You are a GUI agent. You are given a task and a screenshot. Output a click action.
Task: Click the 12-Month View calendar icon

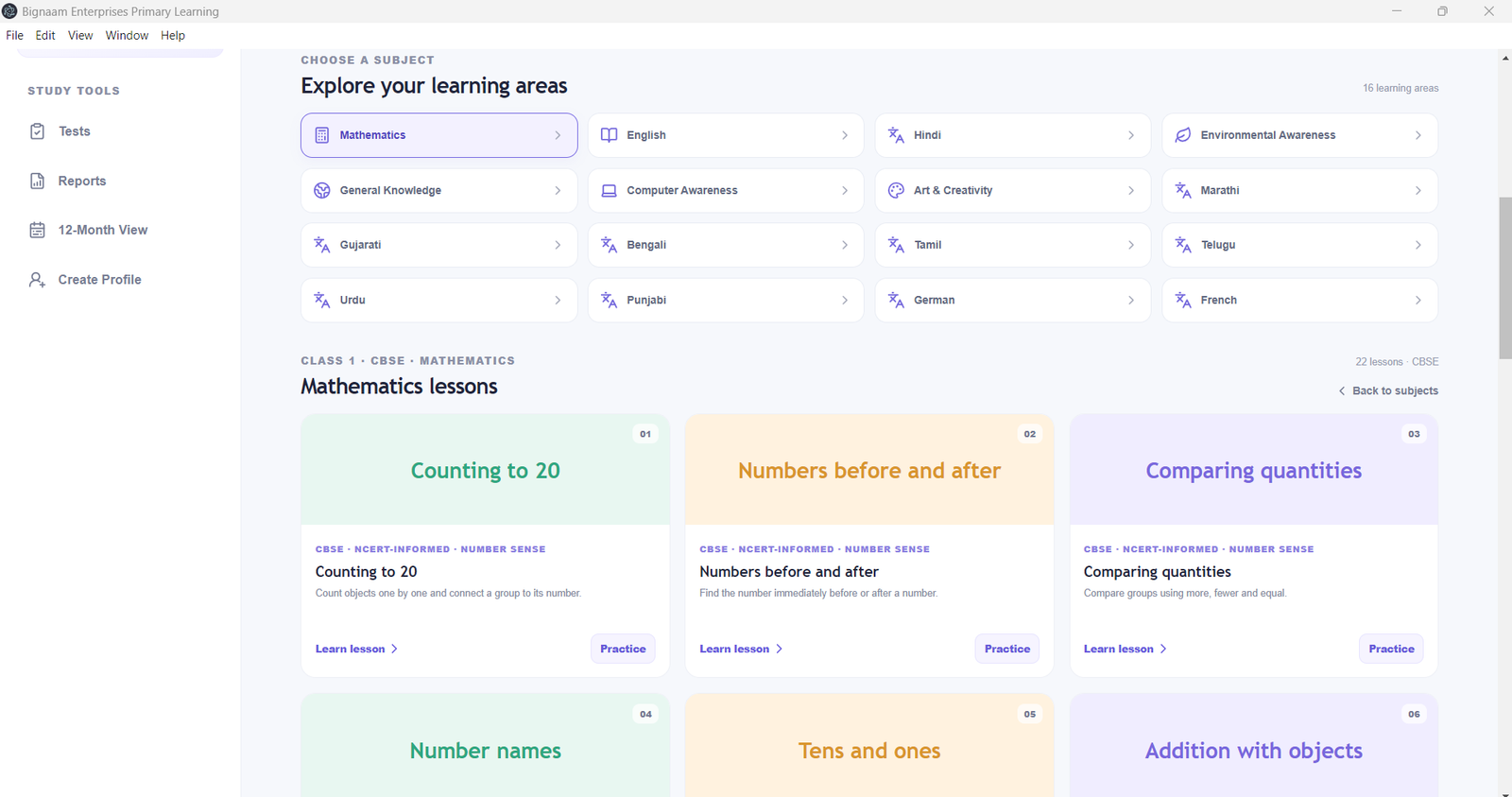tap(37, 230)
